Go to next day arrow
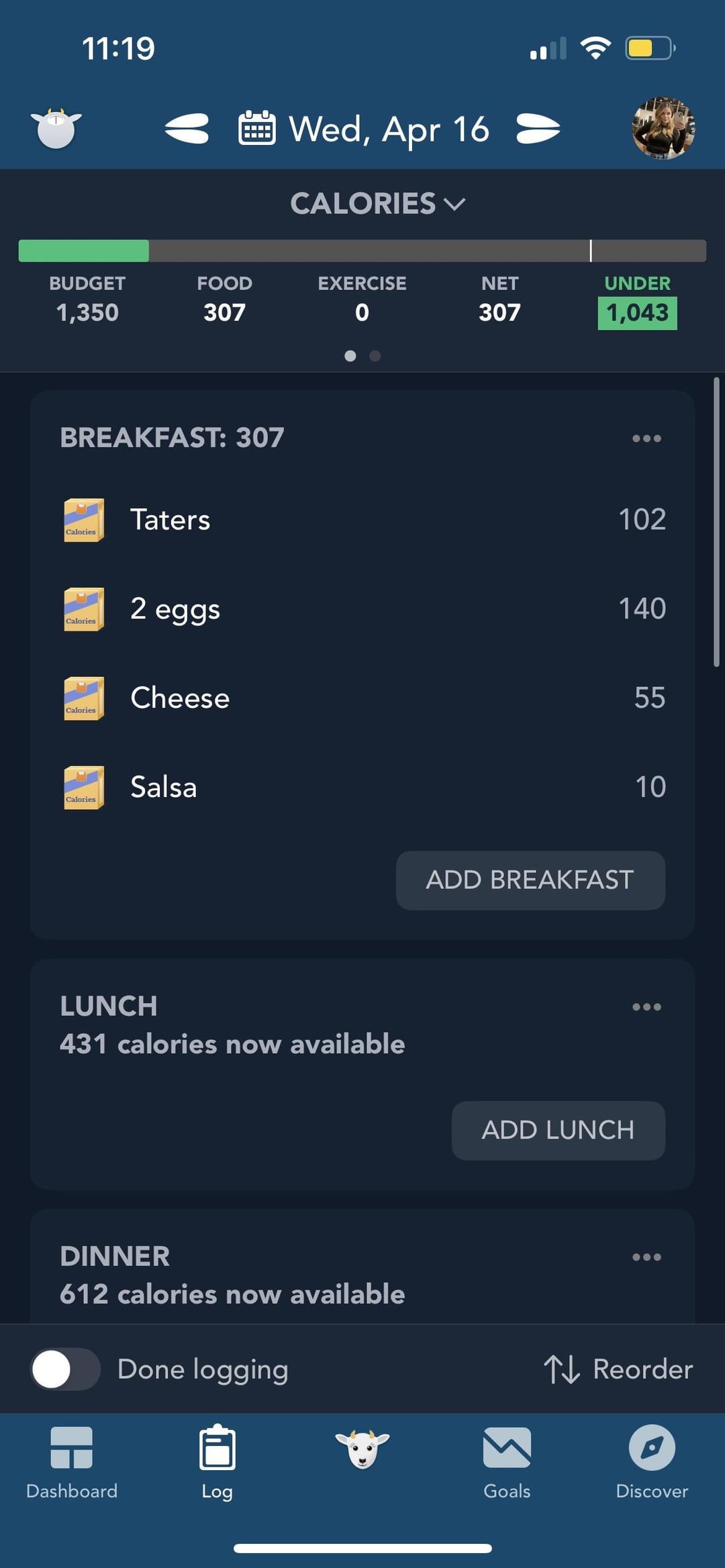This screenshot has height=1568, width=725. pyautogui.click(x=538, y=128)
